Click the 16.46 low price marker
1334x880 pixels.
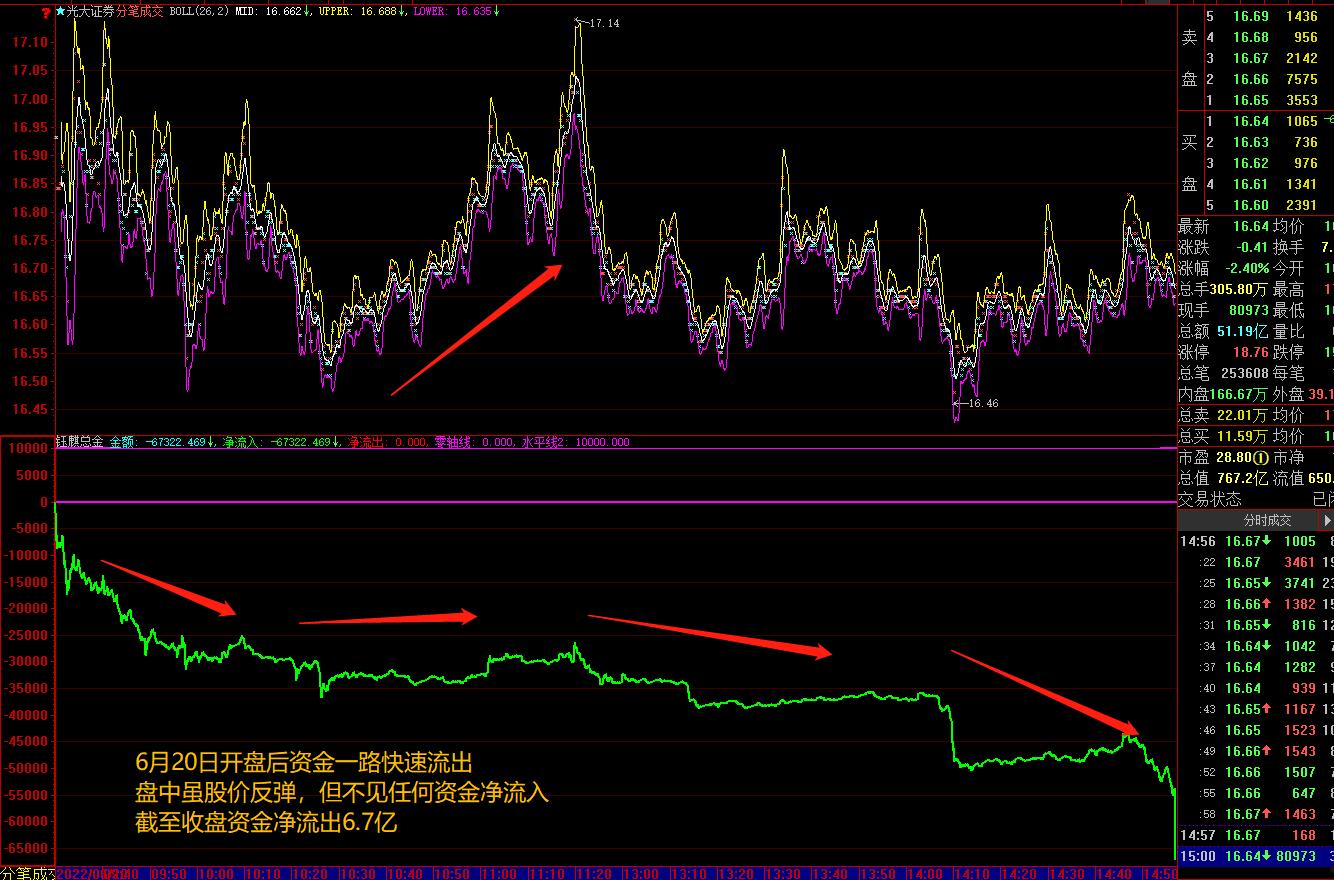point(984,403)
